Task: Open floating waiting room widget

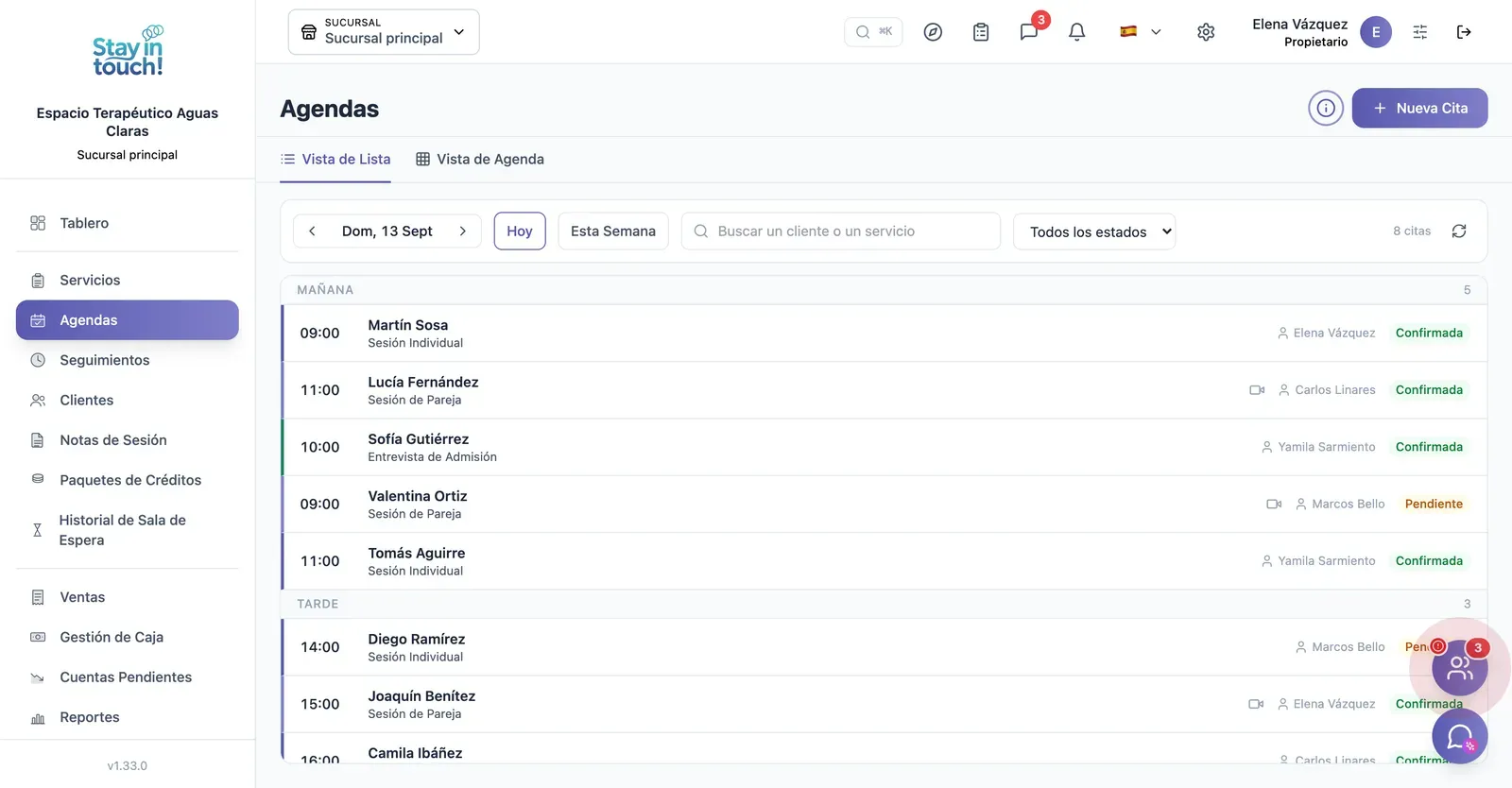Action: coord(1460,668)
